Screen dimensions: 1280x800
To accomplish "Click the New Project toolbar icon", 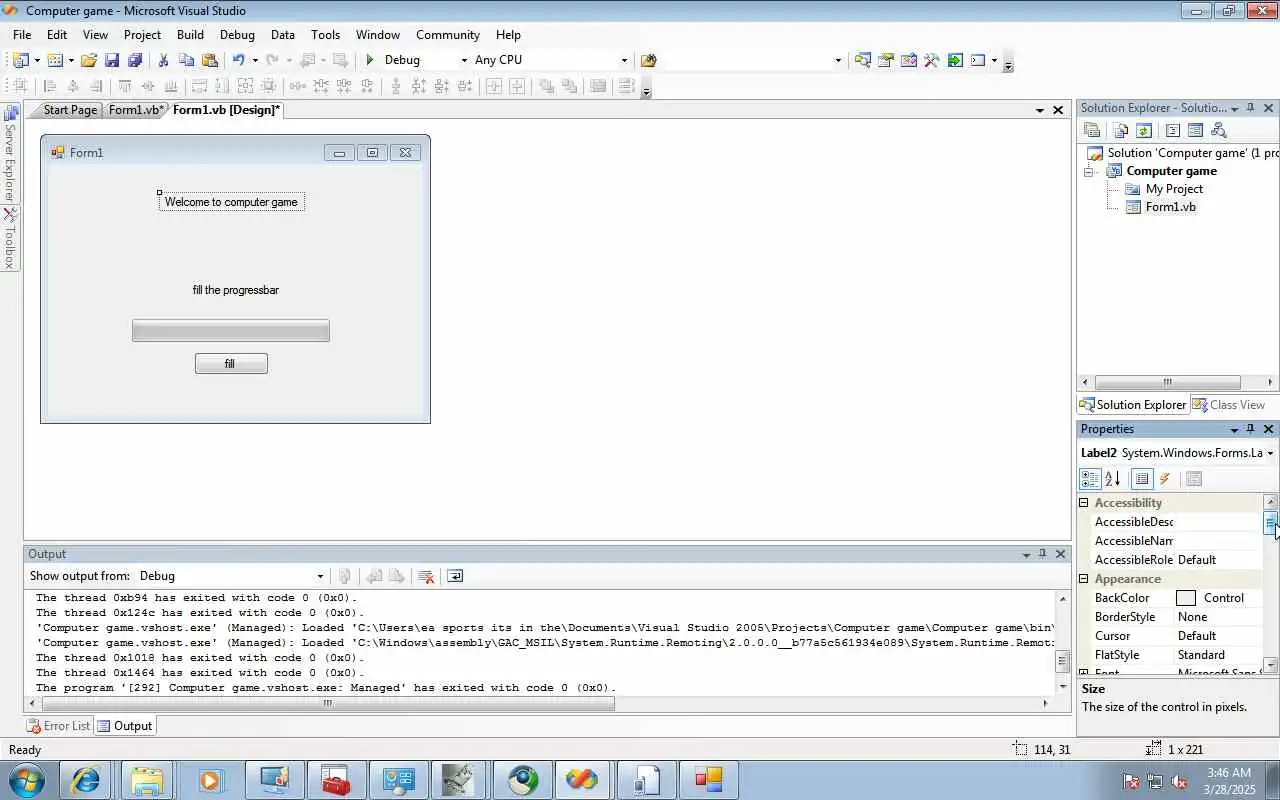I will pyautogui.click(x=21, y=60).
